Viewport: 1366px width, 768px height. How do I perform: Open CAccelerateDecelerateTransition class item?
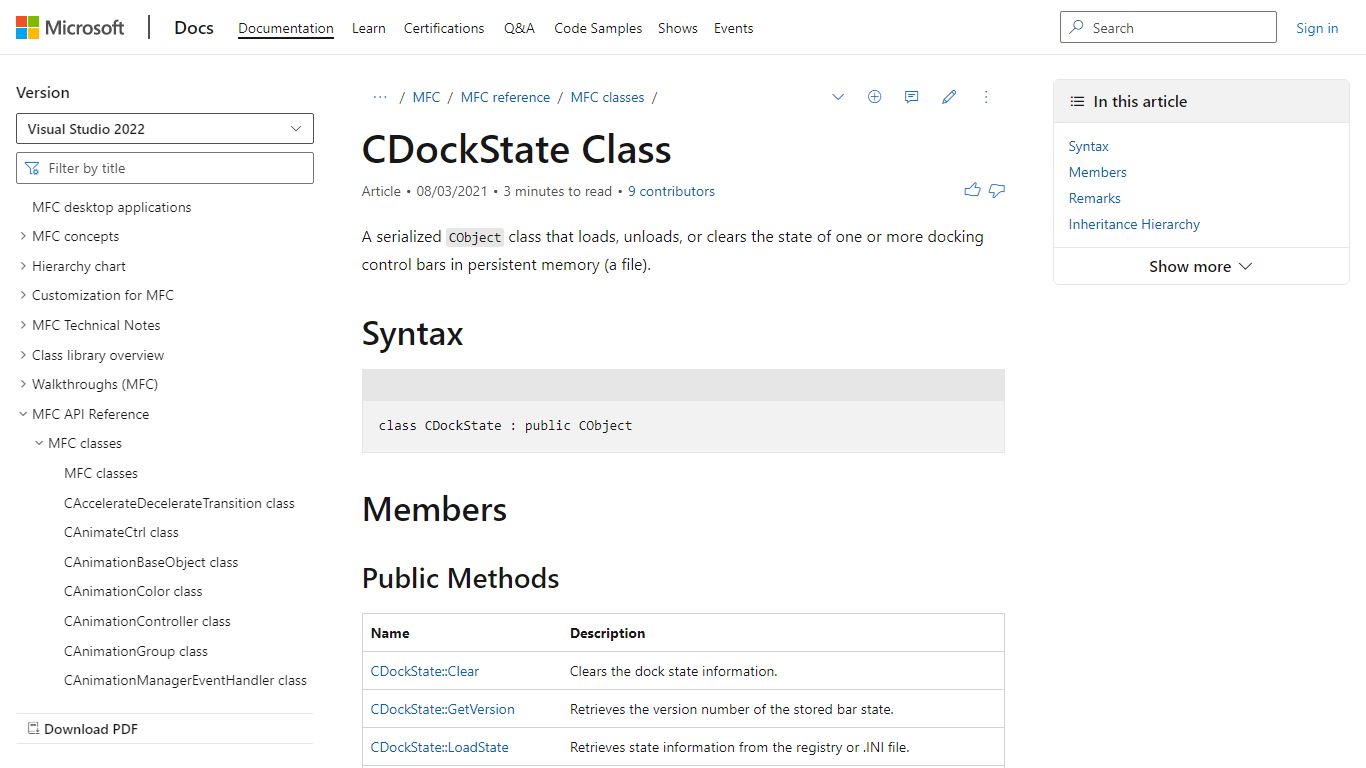[179, 503]
